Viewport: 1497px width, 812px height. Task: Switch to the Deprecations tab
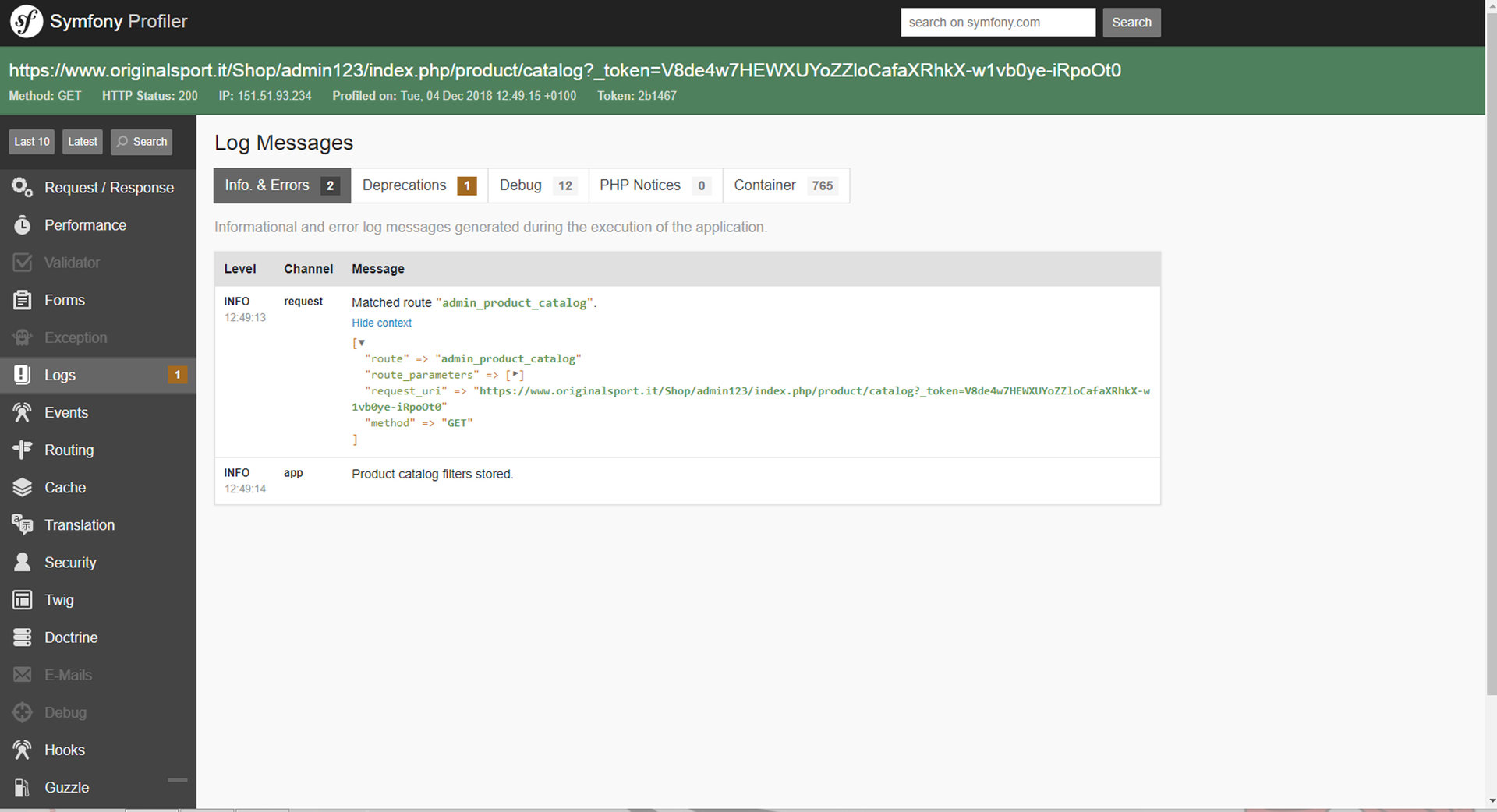click(419, 185)
